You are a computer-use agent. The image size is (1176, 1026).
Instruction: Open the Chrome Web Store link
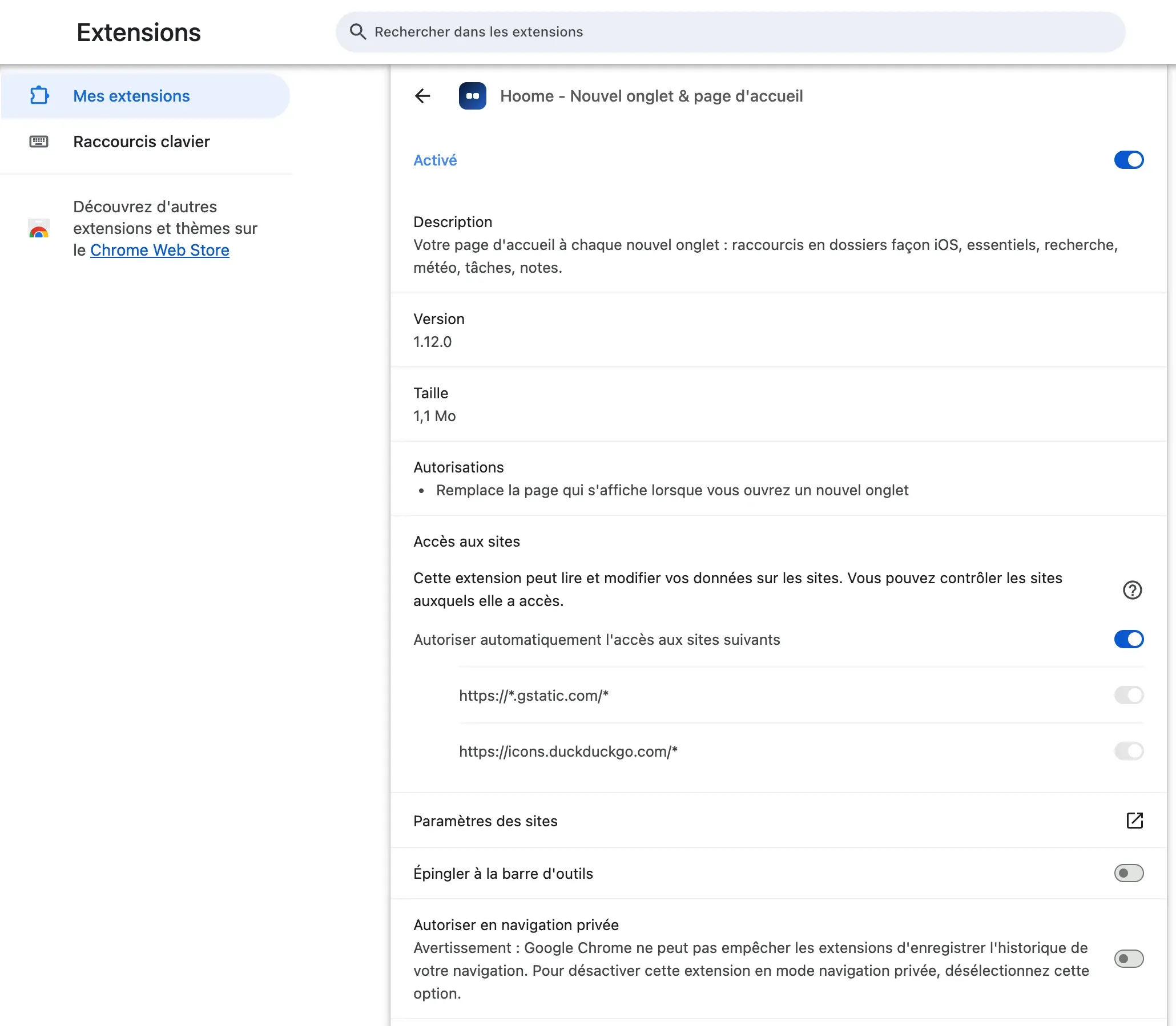(160, 250)
